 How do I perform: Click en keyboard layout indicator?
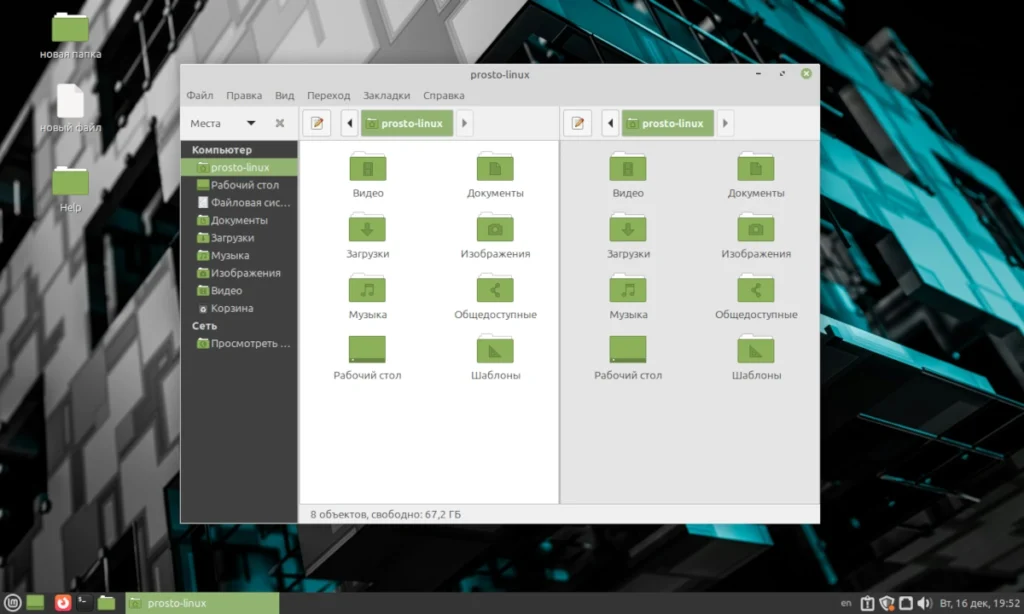(846, 603)
